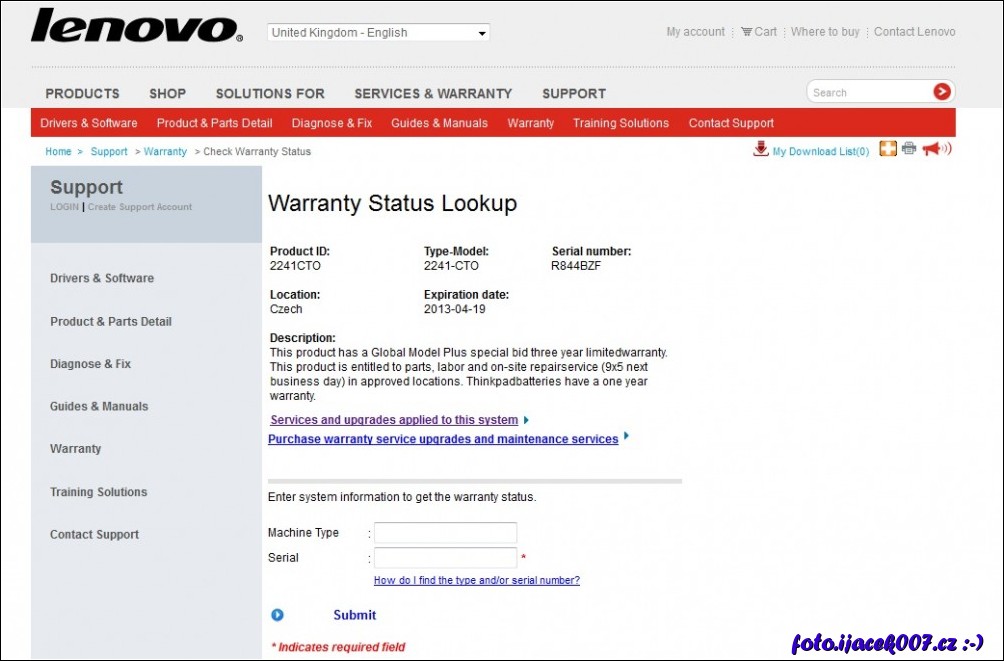Viewport: 1004px width, 661px height.
Task: Open the United Kingdom - English country dropdown
Action: [x=379, y=33]
